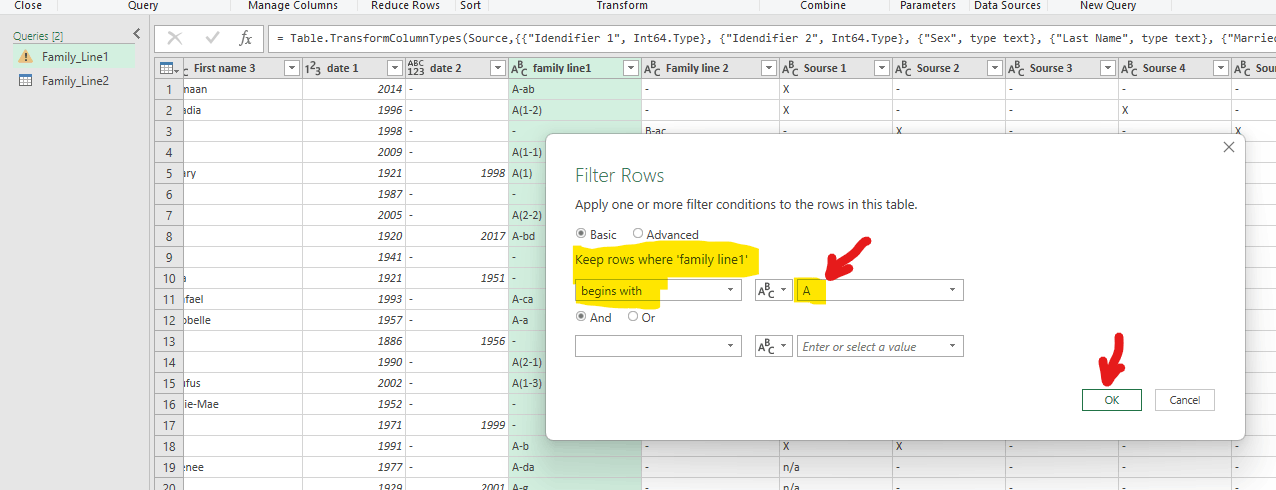Confirm the filter with OK
This screenshot has height=490, width=1276.
[x=1111, y=399]
